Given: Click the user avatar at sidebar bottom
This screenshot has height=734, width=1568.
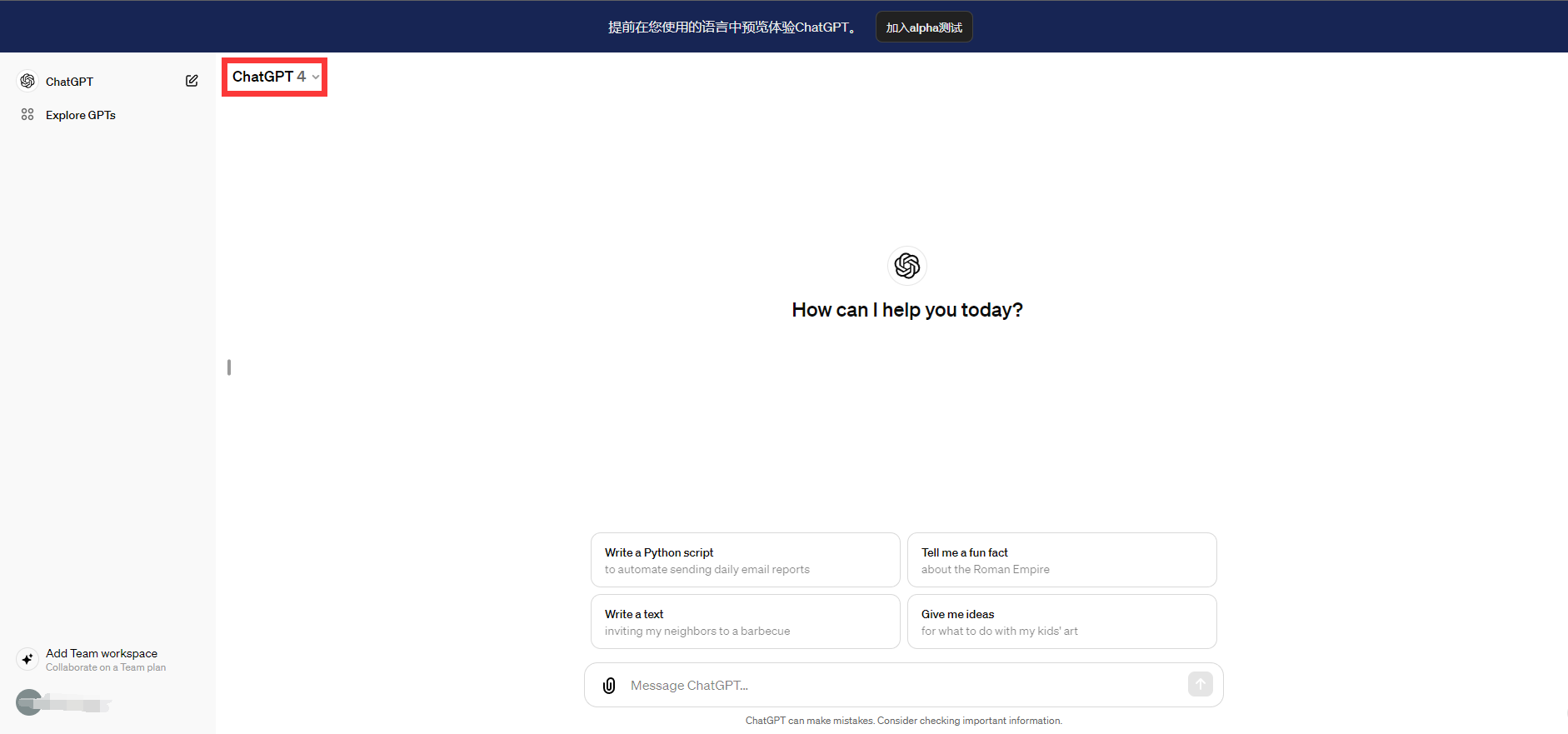Looking at the screenshot, I should (29, 702).
